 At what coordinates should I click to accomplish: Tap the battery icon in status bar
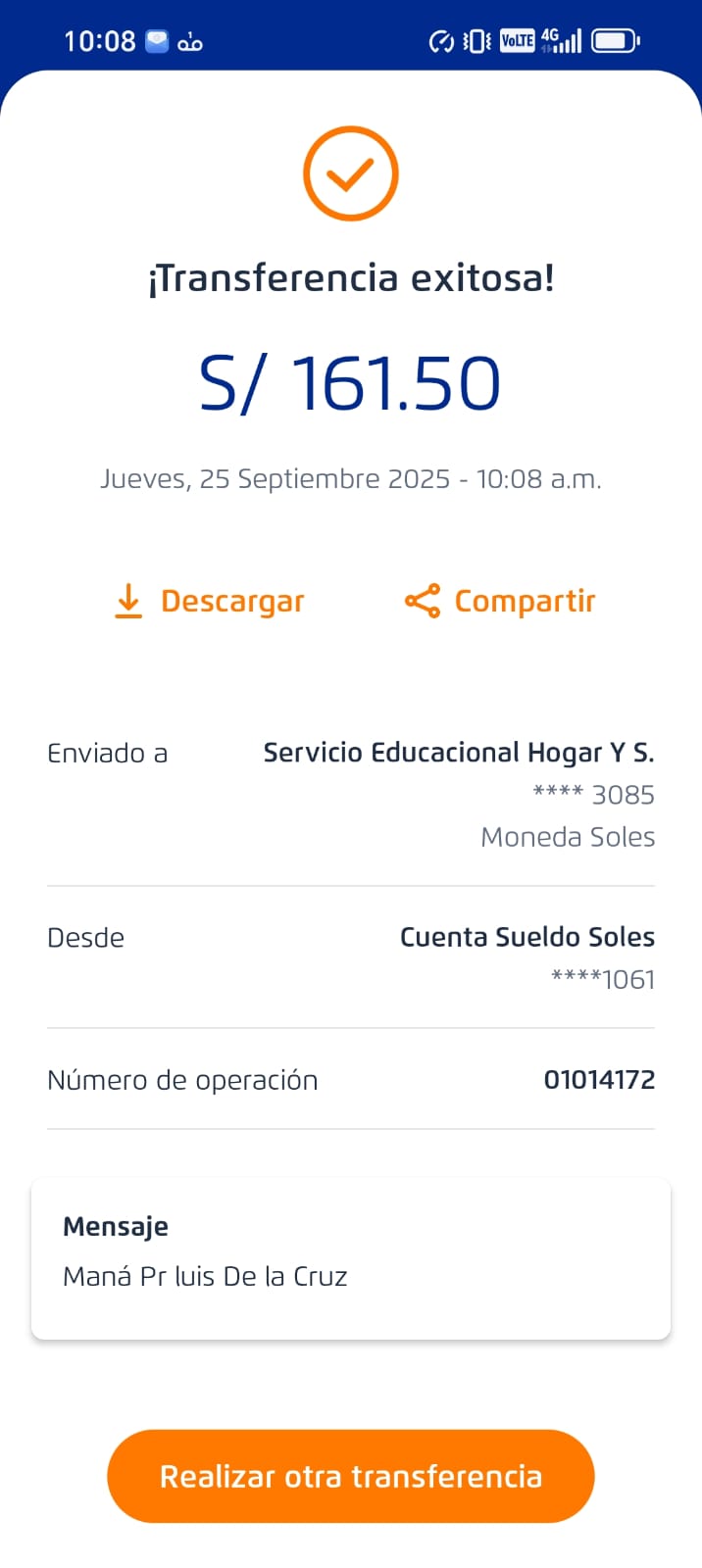click(x=616, y=41)
